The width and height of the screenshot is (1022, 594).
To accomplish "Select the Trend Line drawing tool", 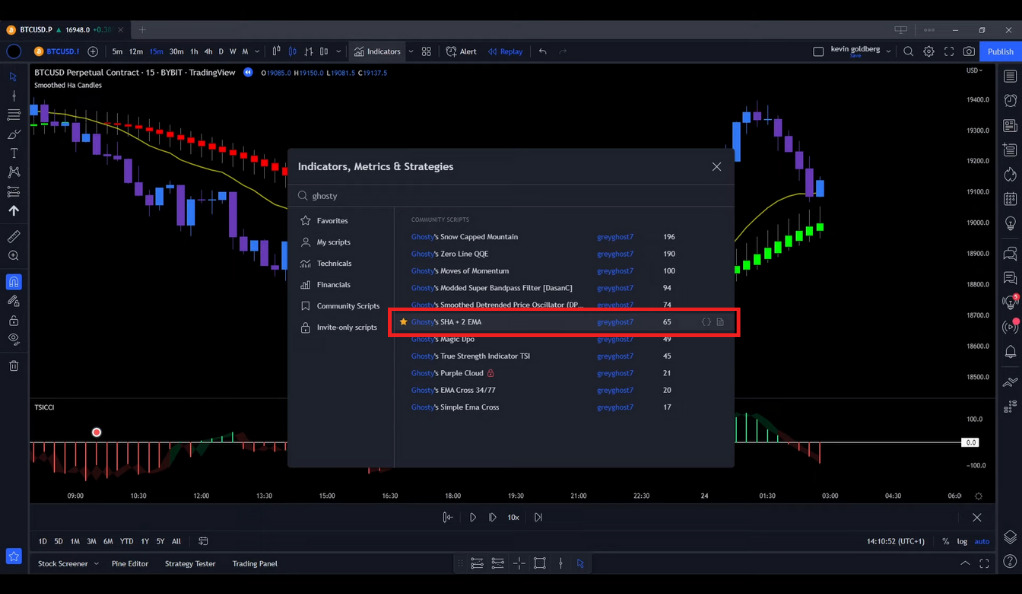I will coord(14,96).
